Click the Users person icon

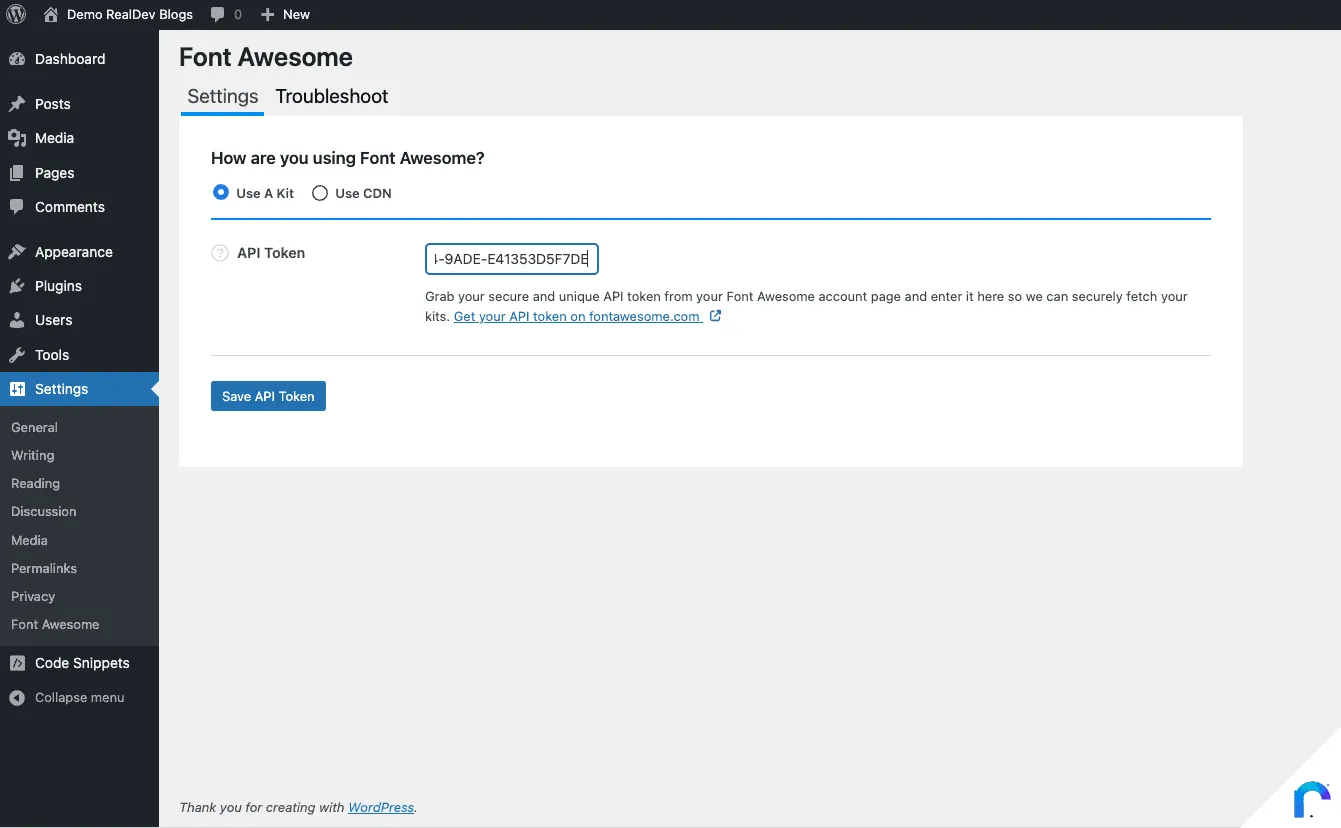click(17, 320)
